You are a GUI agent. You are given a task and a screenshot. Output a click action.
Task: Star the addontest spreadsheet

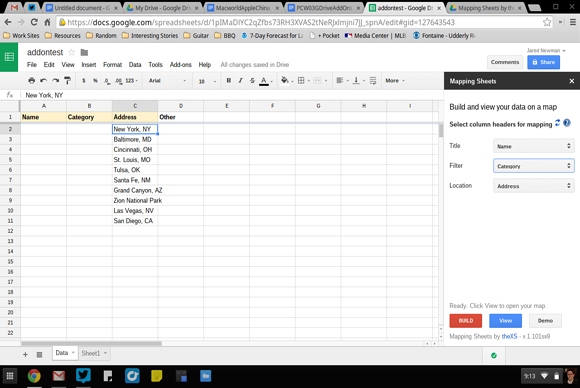(72, 52)
